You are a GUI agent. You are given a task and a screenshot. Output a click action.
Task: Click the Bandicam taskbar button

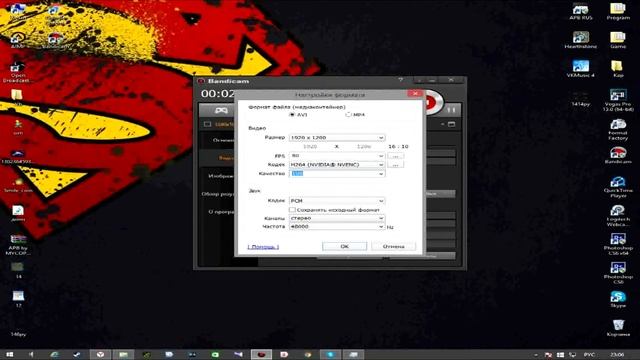click(261, 355)
